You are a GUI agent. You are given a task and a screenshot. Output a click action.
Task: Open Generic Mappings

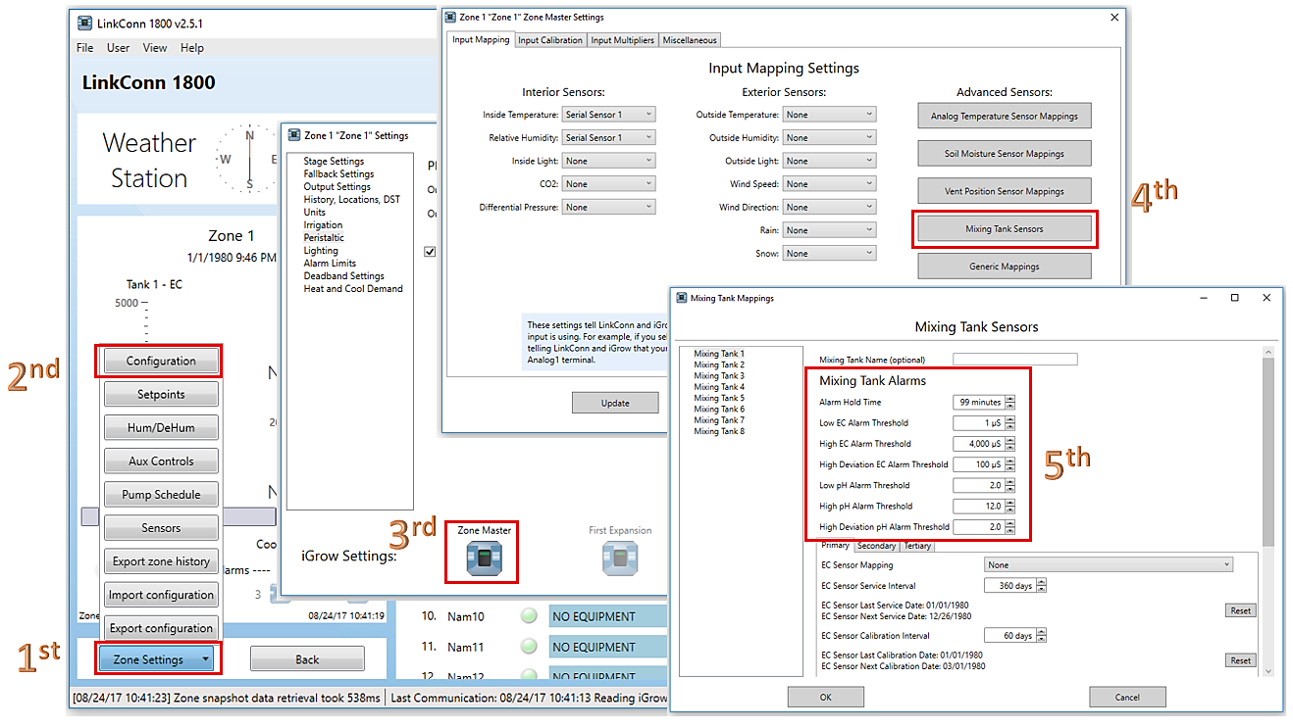[1004, 267]
